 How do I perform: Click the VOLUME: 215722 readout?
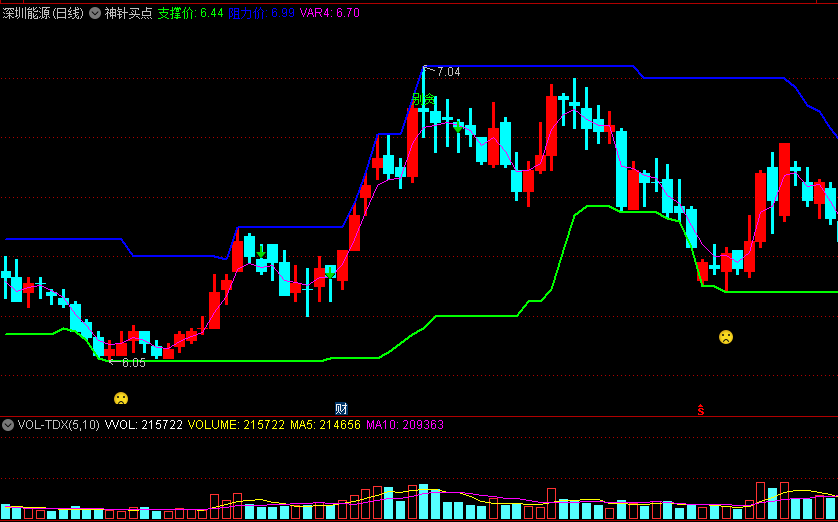[236, 425]
